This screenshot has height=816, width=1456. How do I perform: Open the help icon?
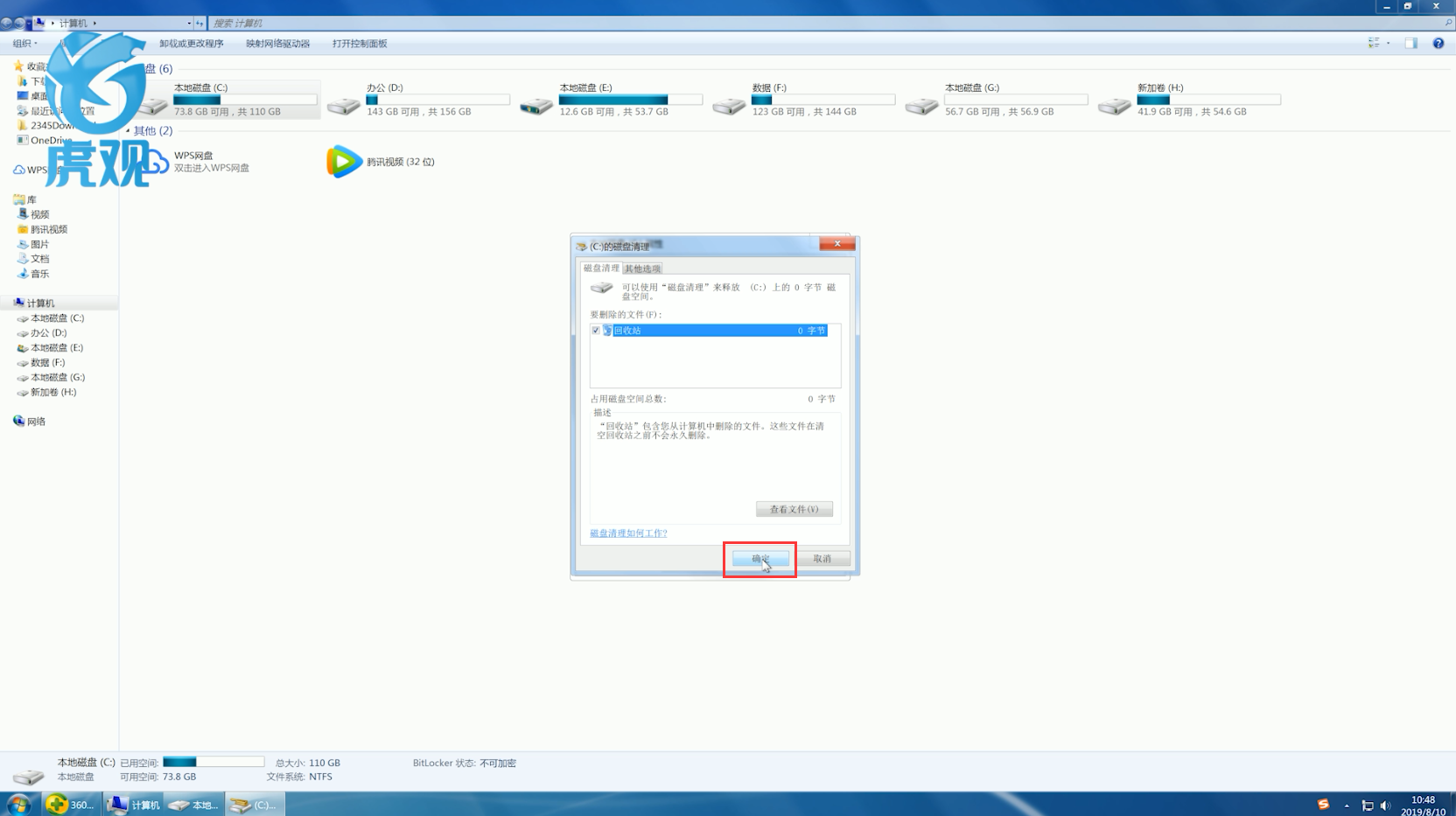[1438, 43]
